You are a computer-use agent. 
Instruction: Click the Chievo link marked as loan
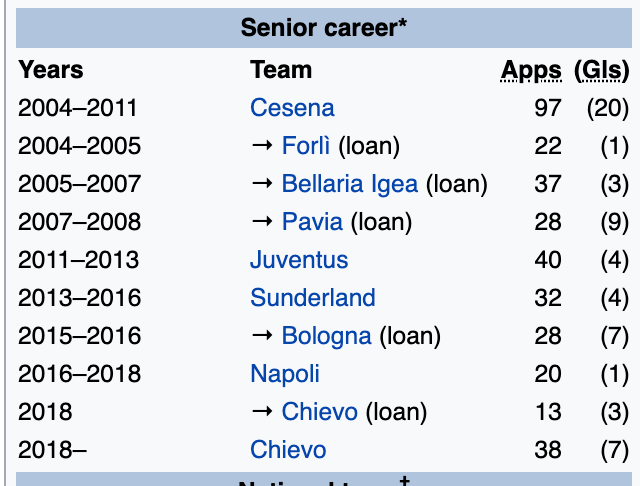coord(319,412)
